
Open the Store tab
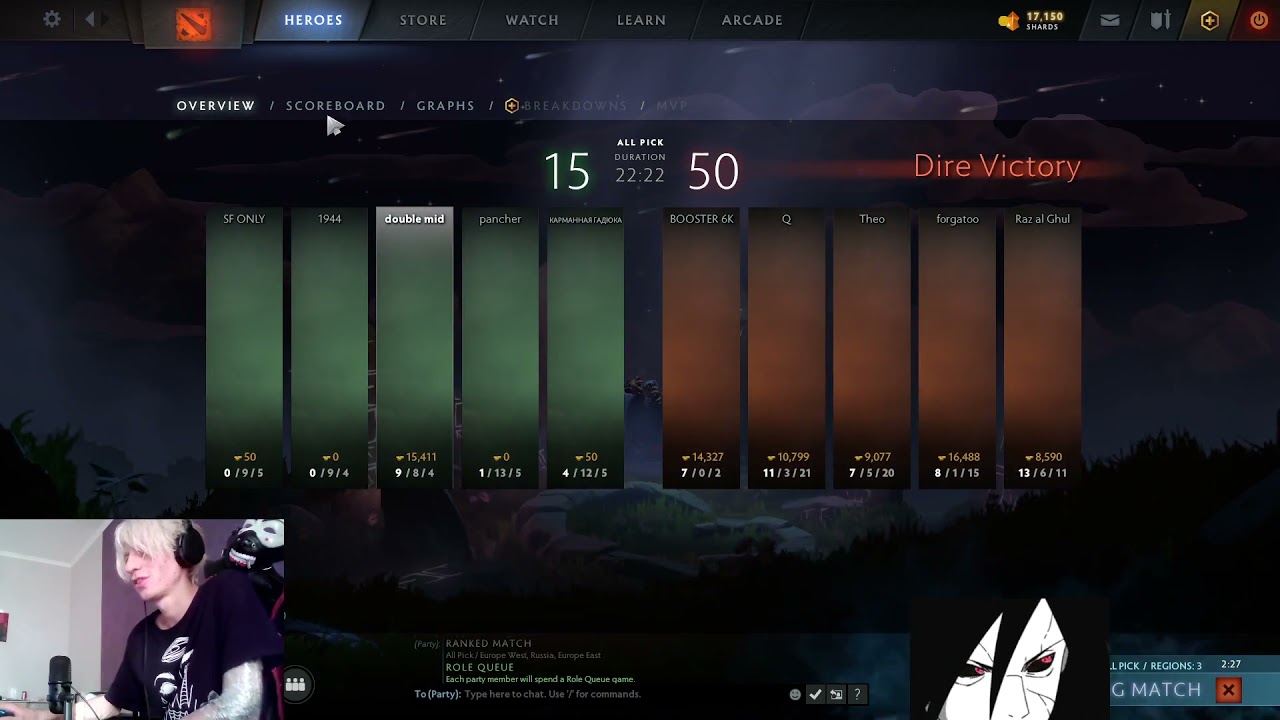[423, 20]
